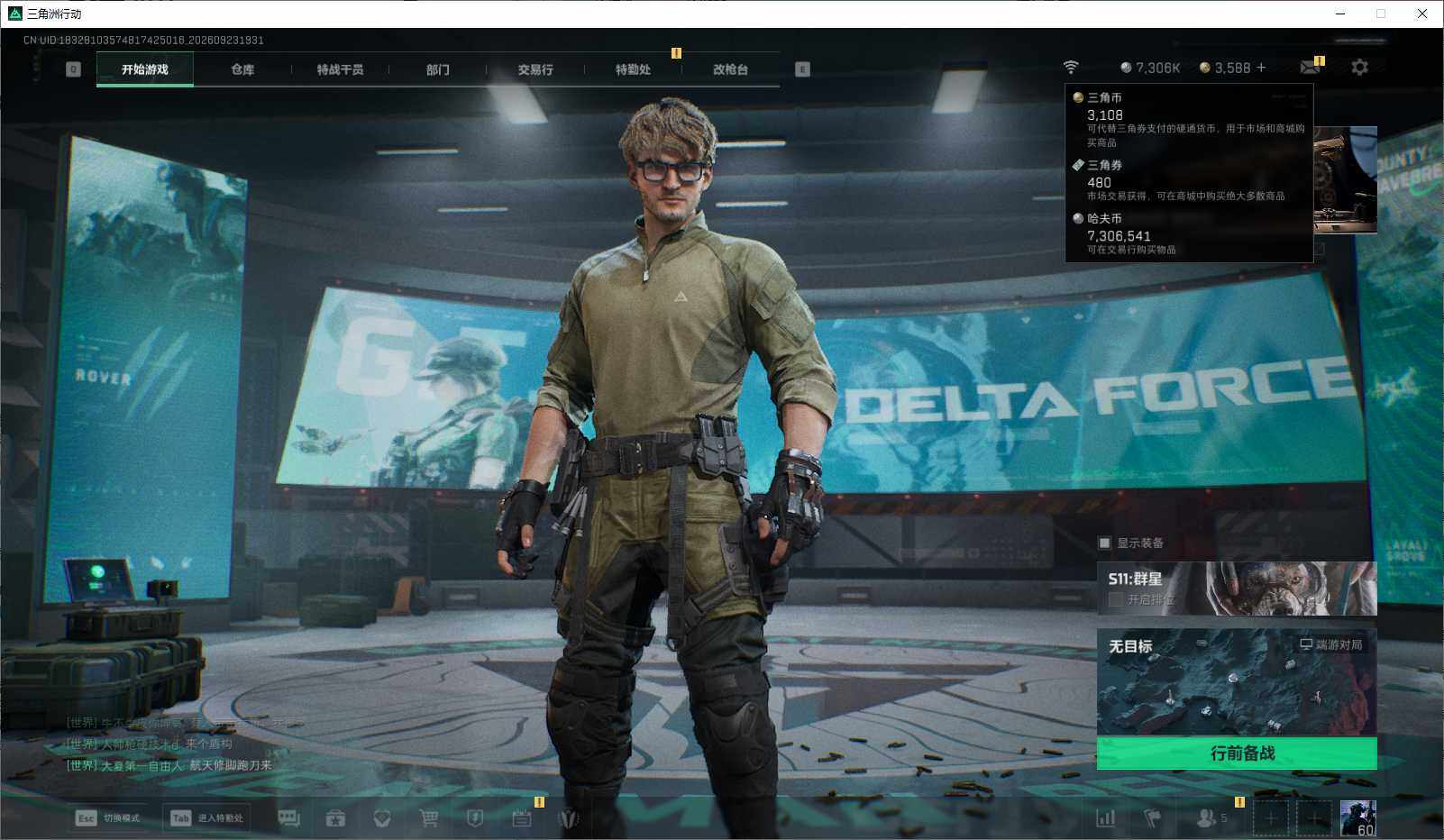1444x840 pixels.
Task: Maximize the 三角洲行动 window
Action: click(x=1381, y=14)
